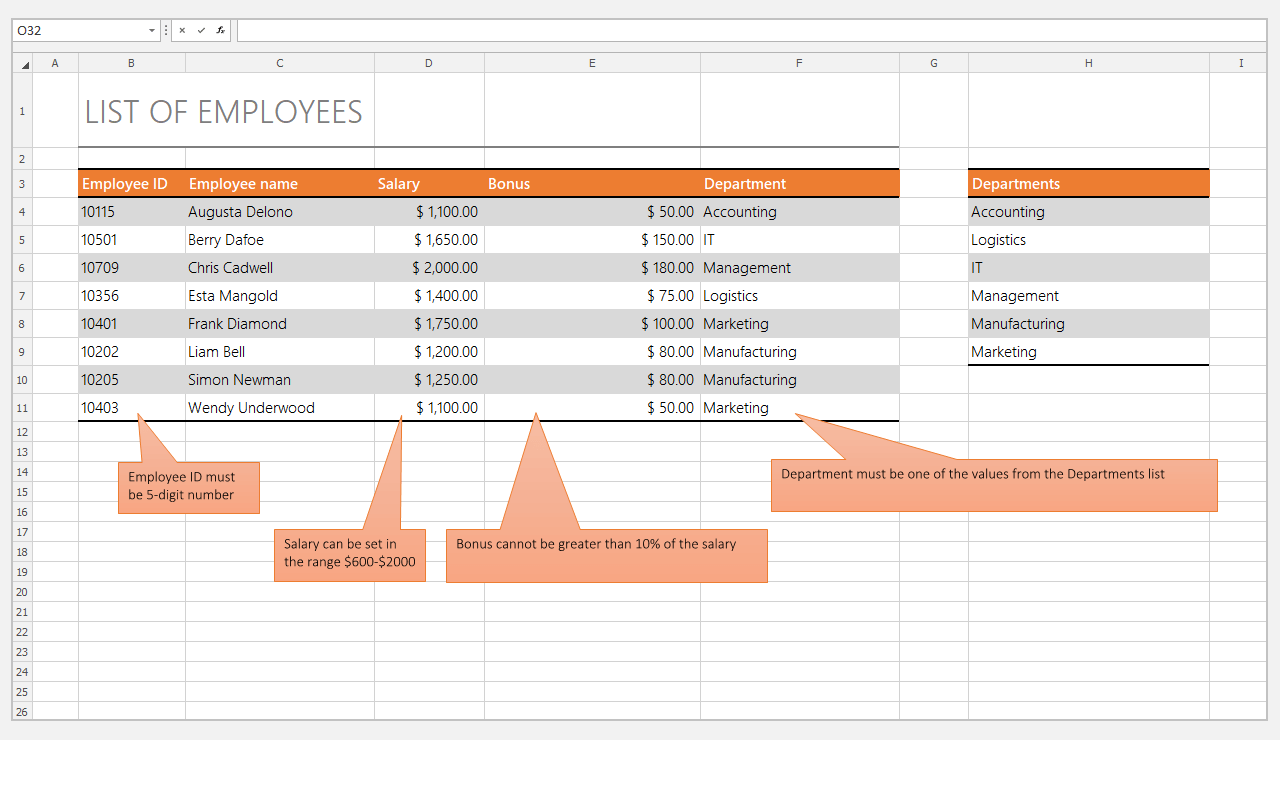Screen dimensions: 1280x800
Task: Click the select all corner triangle
Action: point(24,64)
